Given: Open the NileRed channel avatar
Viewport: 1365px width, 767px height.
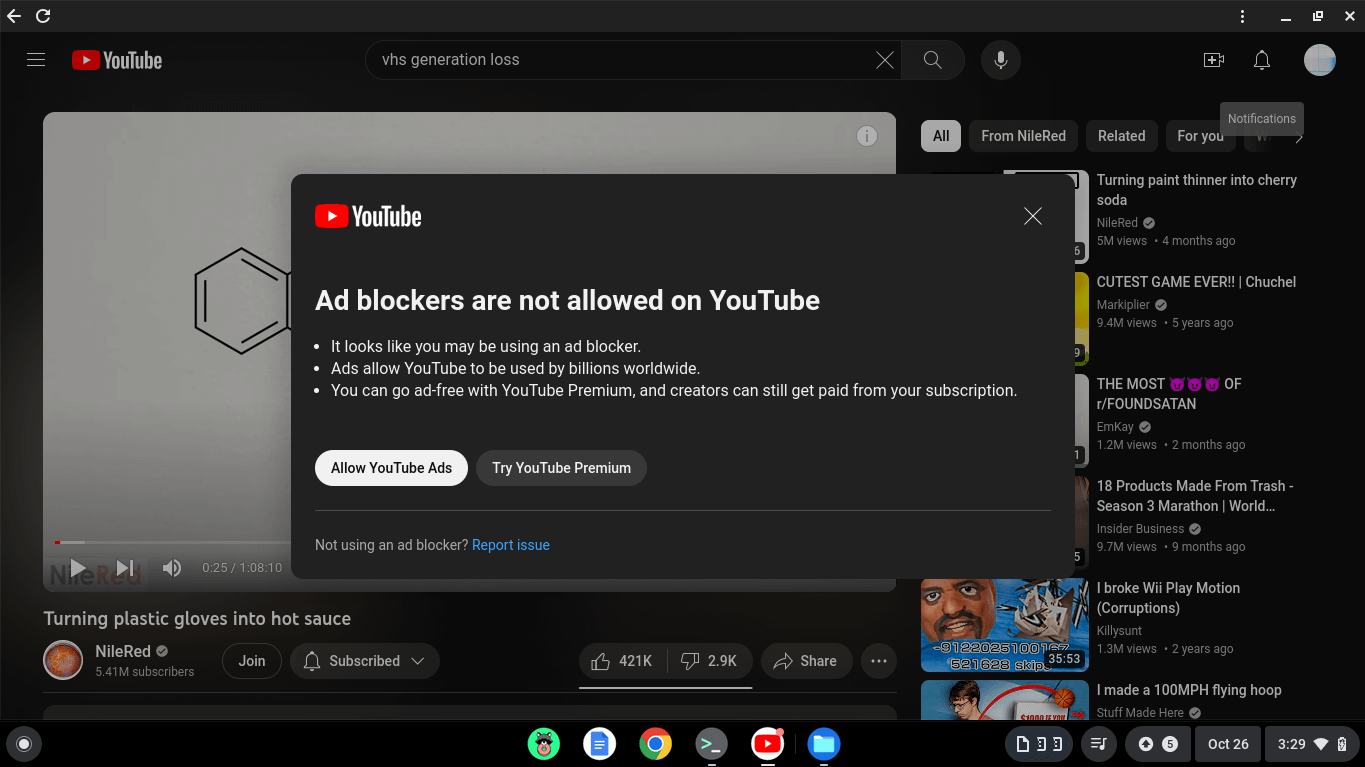Looking at the screenshot, I should click(x=63, y=660).
